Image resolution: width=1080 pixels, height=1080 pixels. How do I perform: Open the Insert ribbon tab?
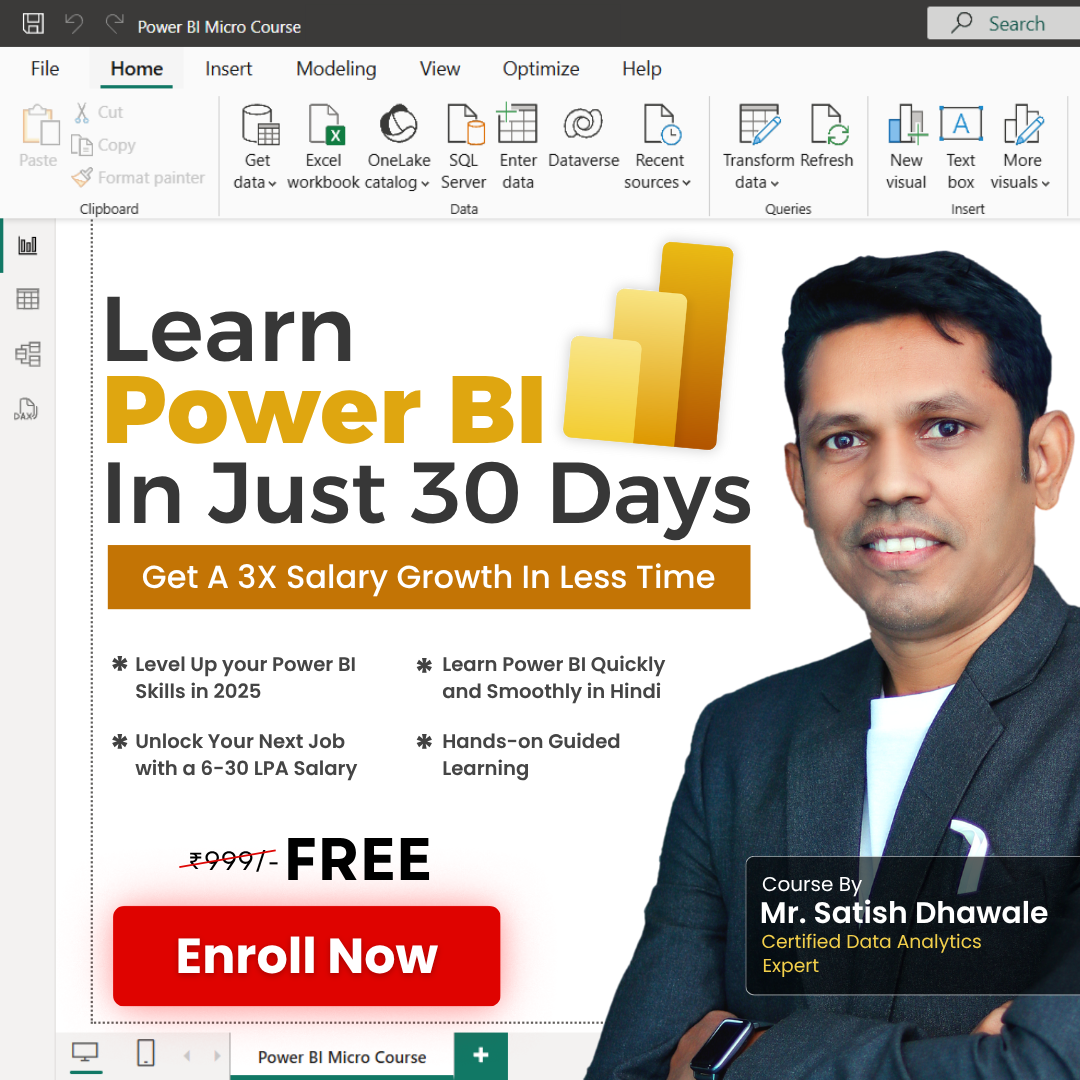pos(228,69)
